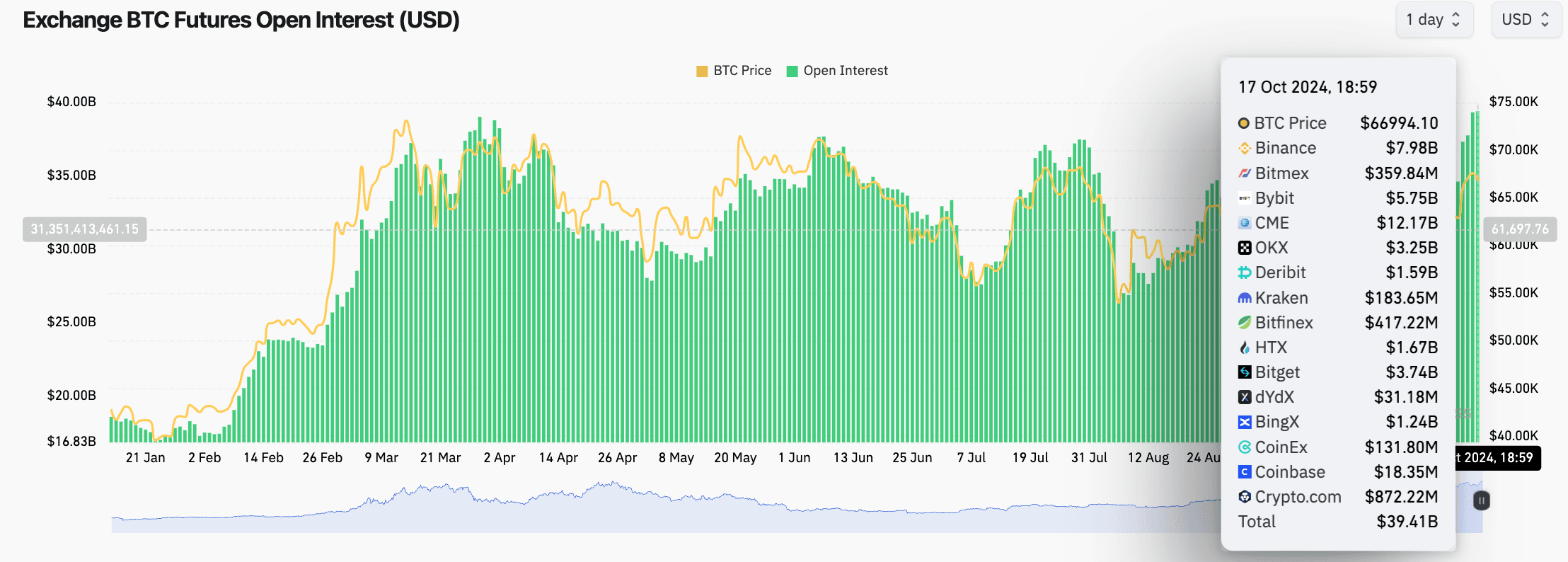The image size is (1568, 562).
Task: Toggle the Open Interest legend item
Action: point(837,71)
